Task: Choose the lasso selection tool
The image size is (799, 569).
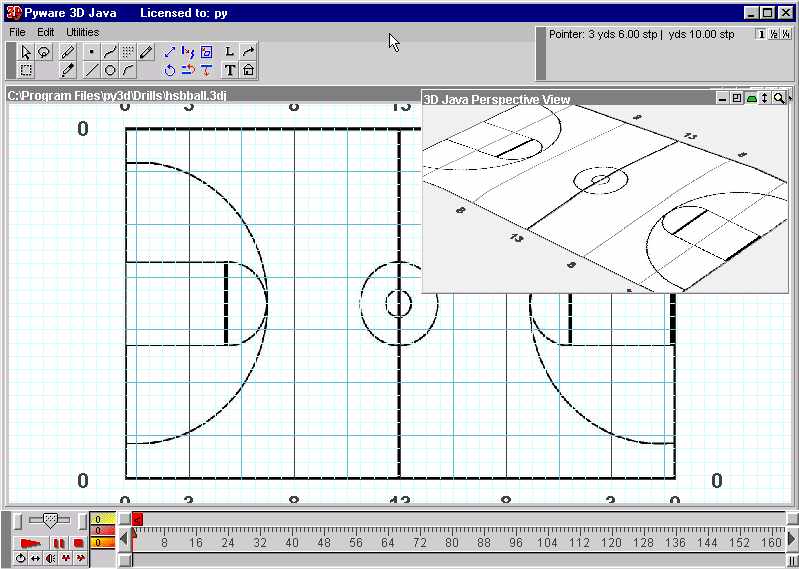Action: 44,52
